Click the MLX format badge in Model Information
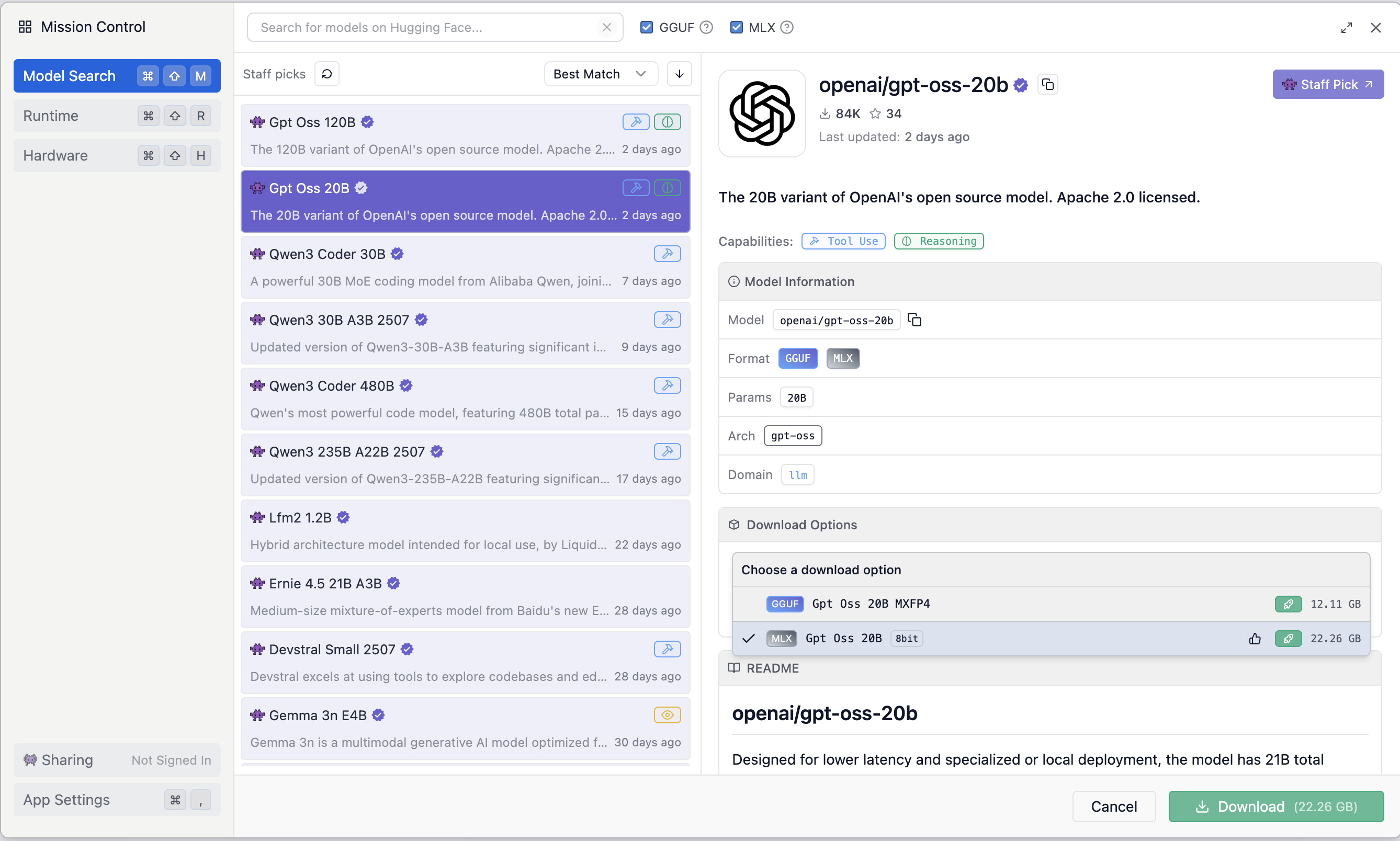 pyautogui.click(x=842, y=358)
